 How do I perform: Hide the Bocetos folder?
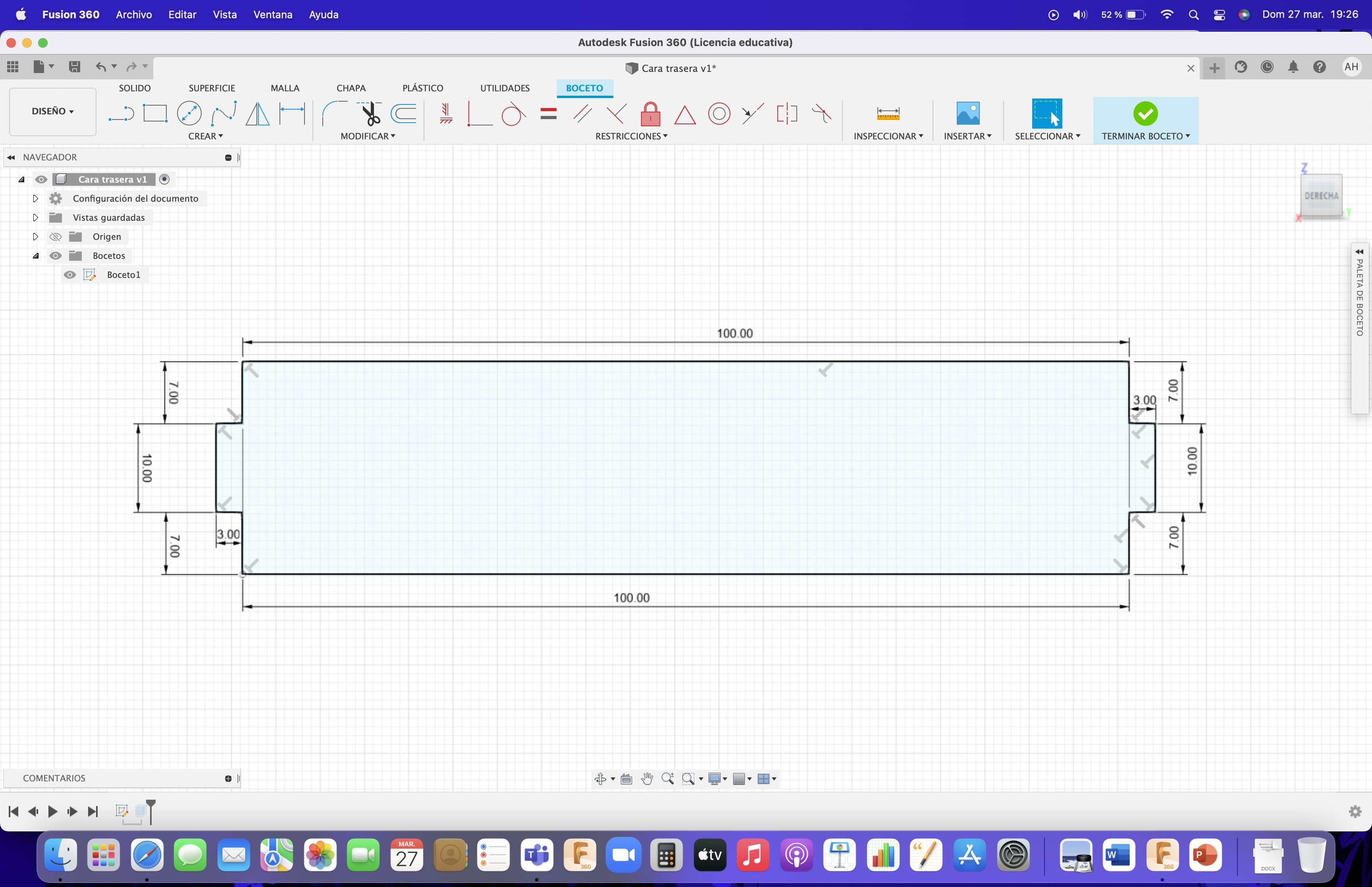click(55, 256)
